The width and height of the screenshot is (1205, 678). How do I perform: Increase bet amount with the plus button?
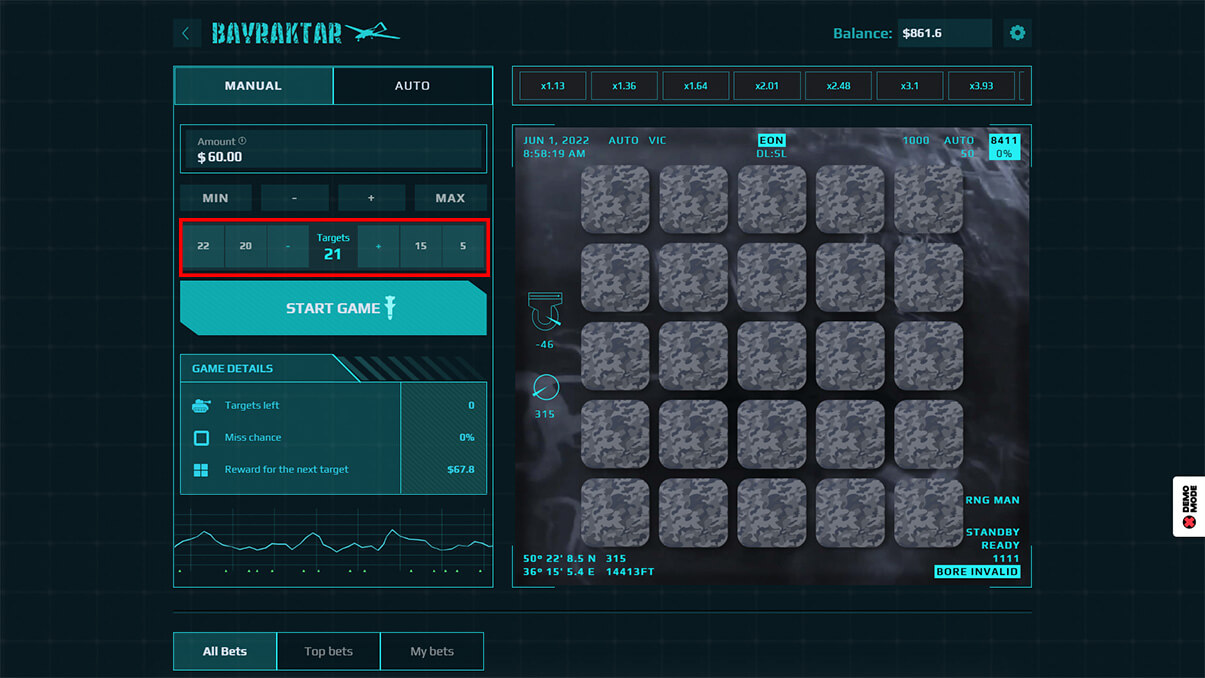coord(371,198)
